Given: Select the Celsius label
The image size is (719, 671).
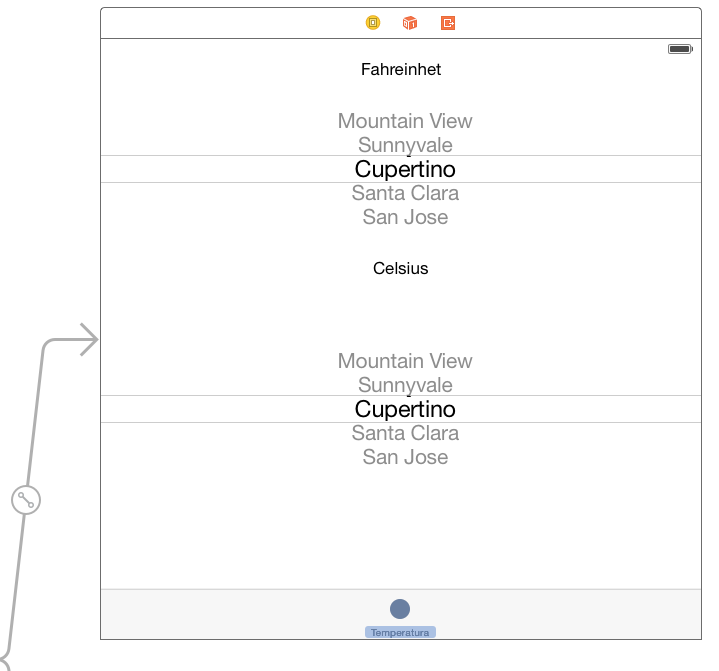Looking at the screenshot, I should [401, 268].
